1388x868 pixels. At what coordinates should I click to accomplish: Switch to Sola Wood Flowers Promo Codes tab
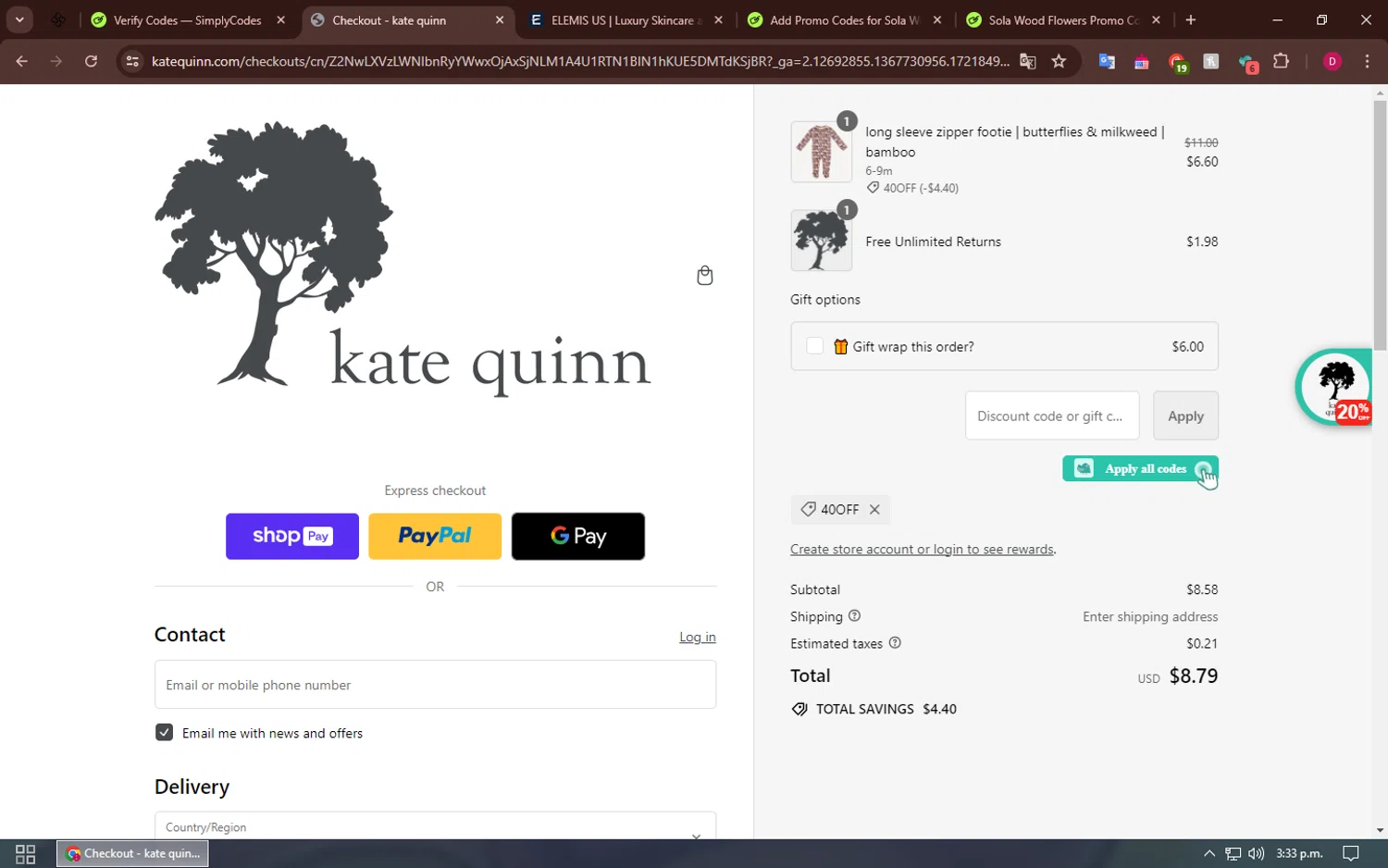tap(1062, 20)
